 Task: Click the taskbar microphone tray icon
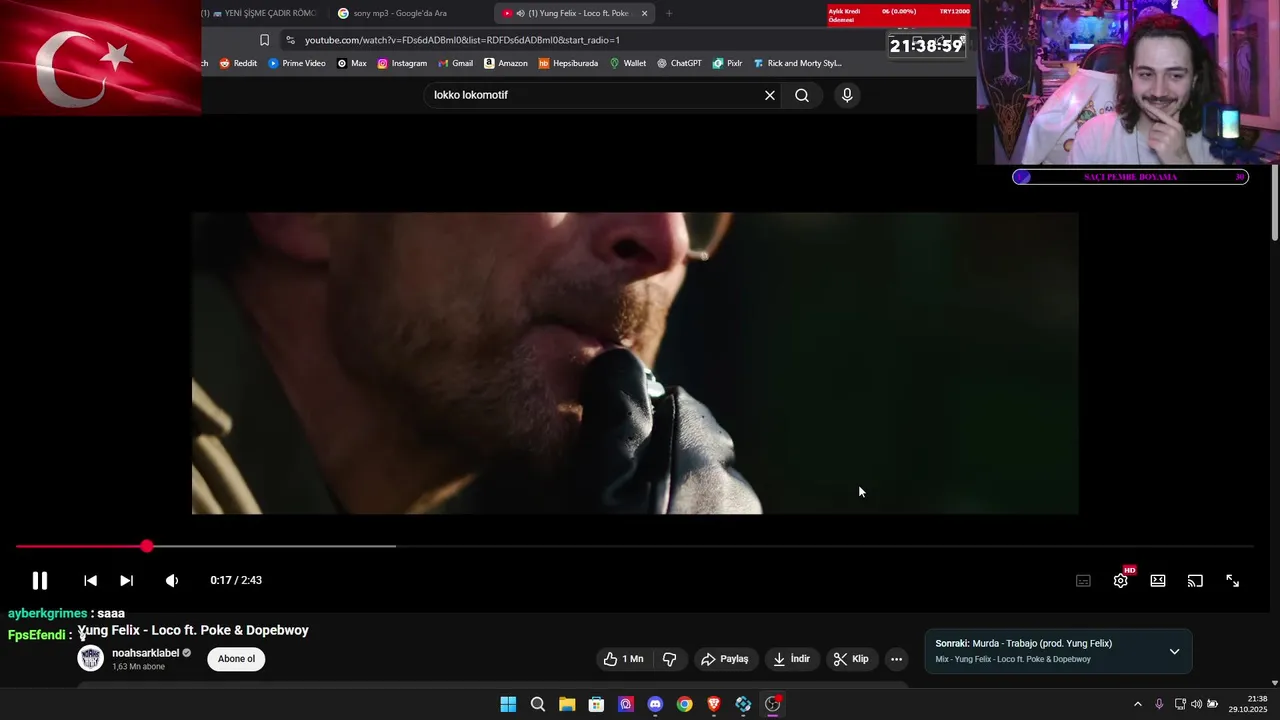click(1159, 704)
